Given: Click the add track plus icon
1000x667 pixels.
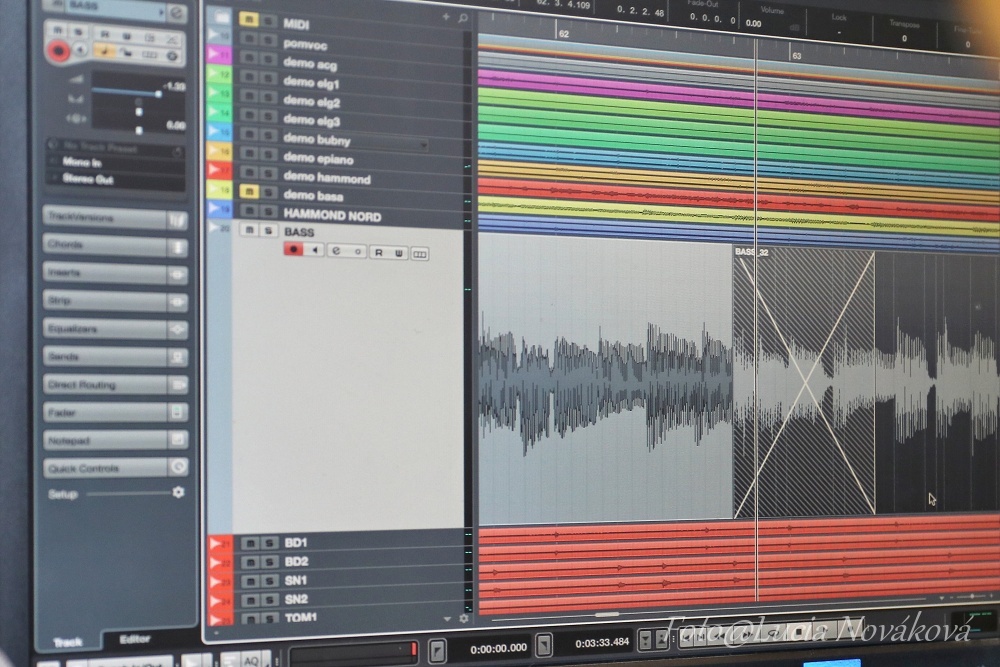Looking at the screenshot, I should point(446,17).
